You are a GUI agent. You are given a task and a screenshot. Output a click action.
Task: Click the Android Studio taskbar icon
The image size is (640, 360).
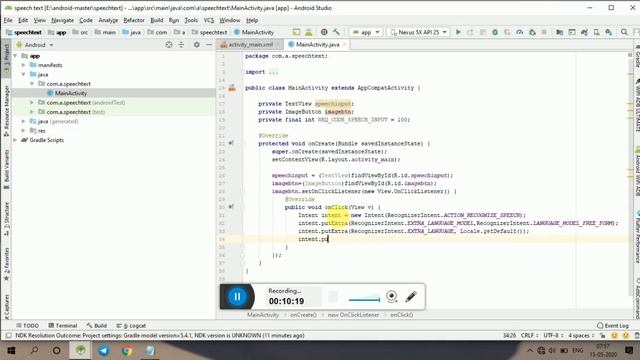click(x=80, y=350)
